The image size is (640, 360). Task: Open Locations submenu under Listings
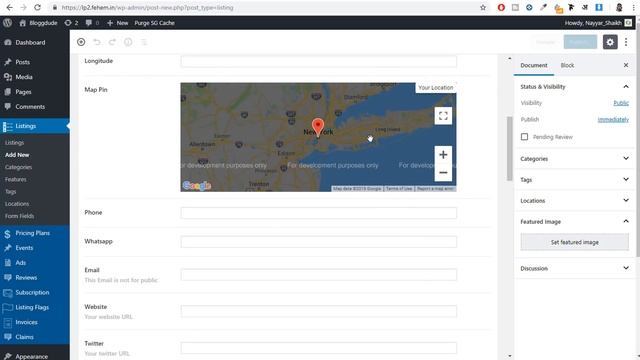17,204
